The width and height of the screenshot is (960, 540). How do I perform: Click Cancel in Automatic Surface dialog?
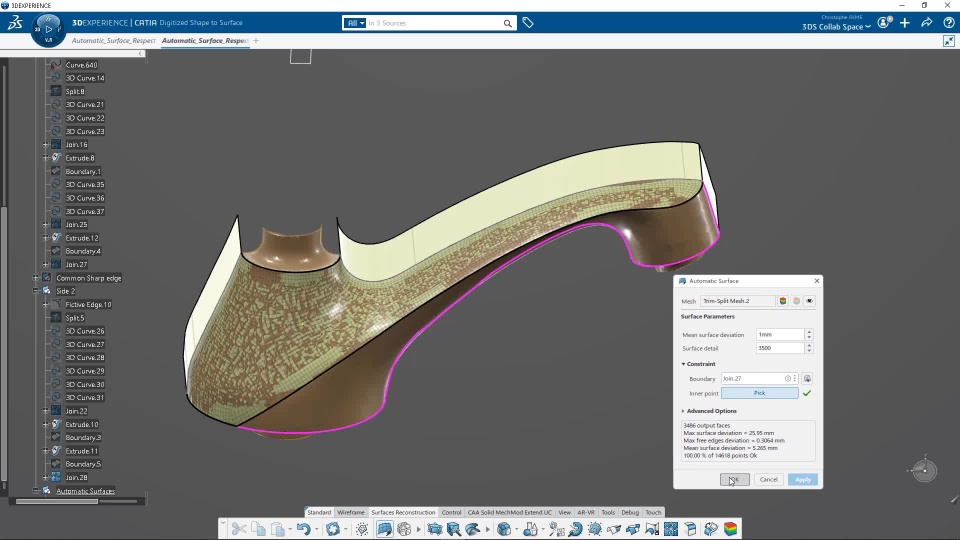(x=768, y=480)
